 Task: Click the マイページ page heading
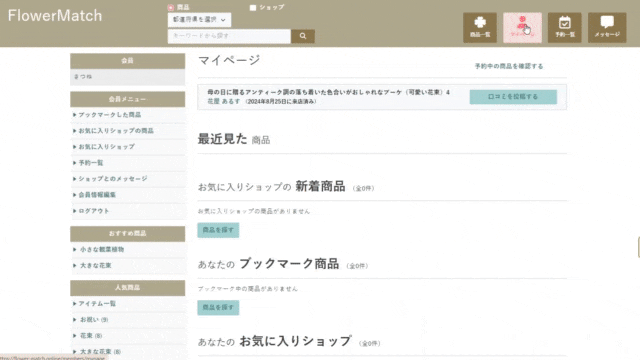click(229, 60)
